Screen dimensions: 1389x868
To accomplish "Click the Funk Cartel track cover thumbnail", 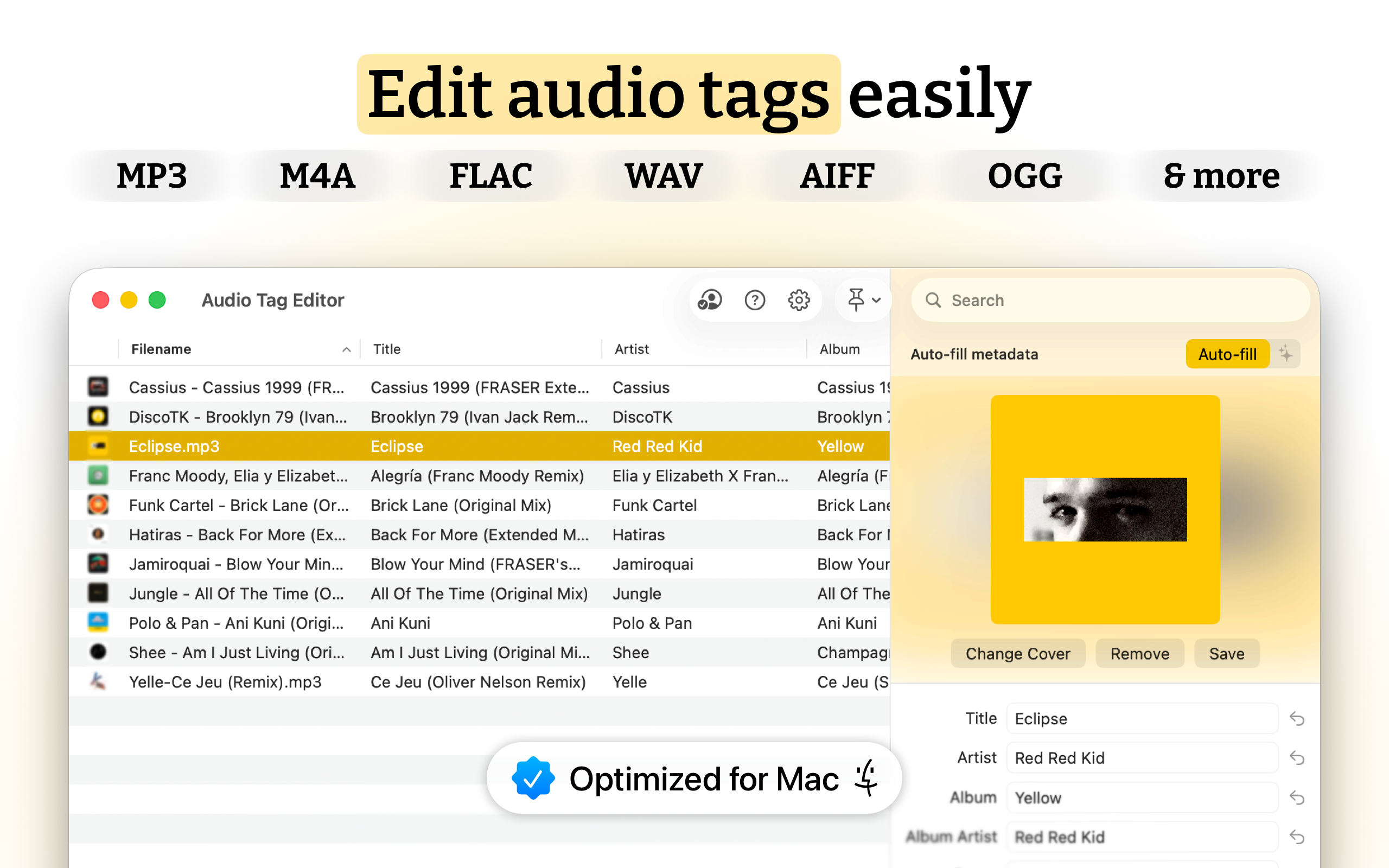I will [98, 505].
